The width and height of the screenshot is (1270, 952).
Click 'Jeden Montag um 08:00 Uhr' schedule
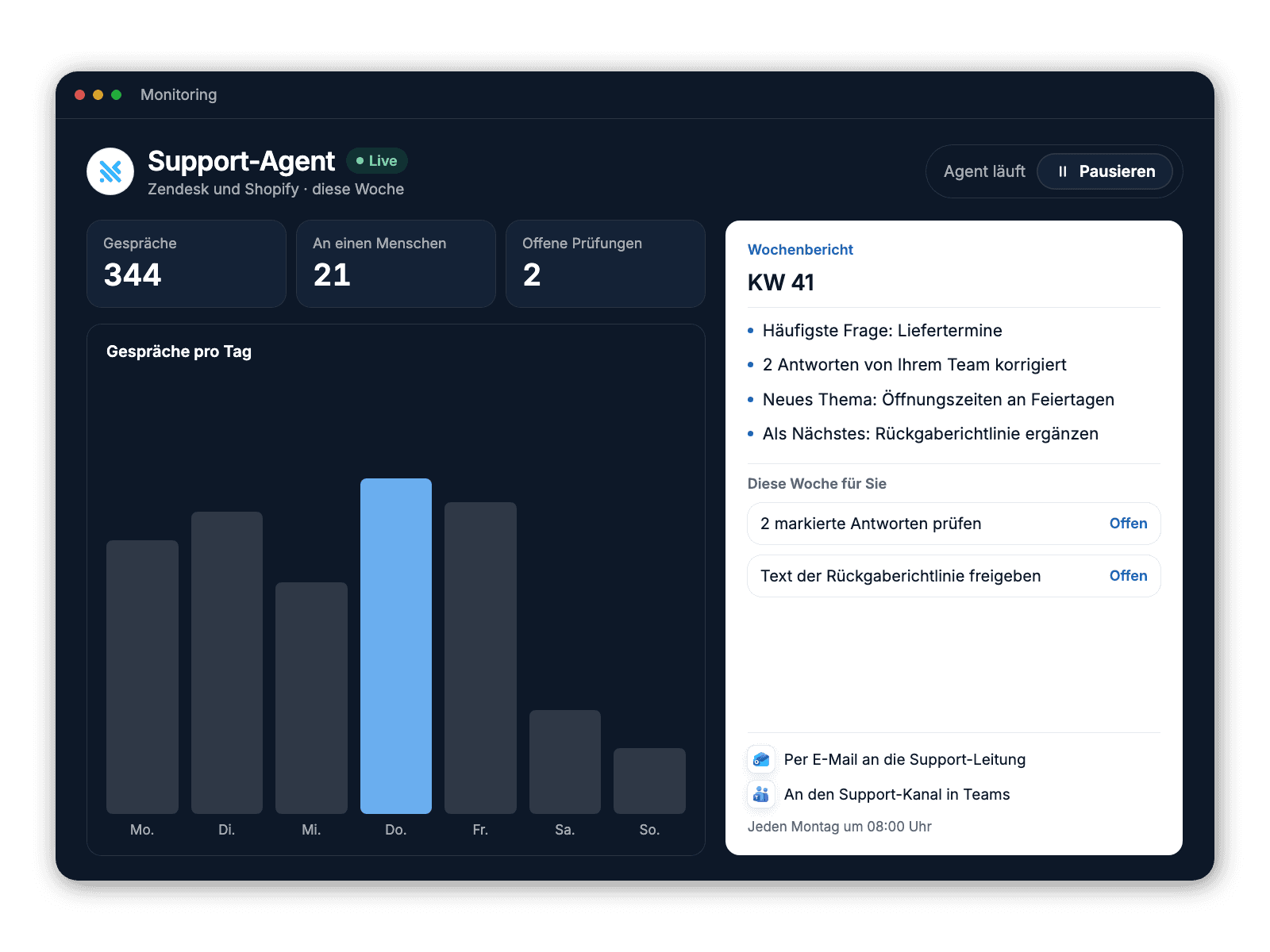pyautogui.click(x=840, y=827)
